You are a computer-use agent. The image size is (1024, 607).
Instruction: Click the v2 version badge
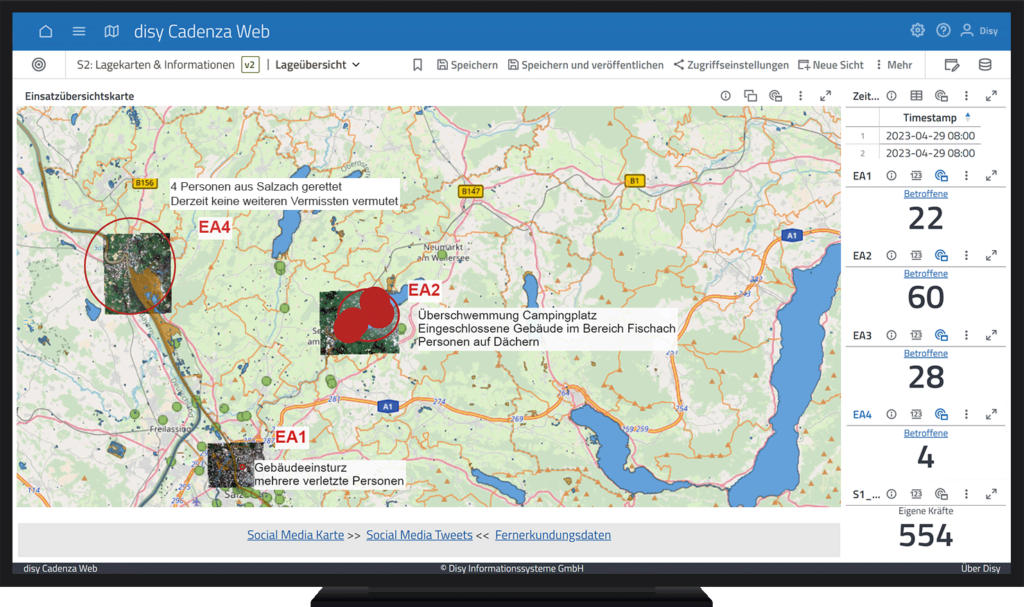250,65
